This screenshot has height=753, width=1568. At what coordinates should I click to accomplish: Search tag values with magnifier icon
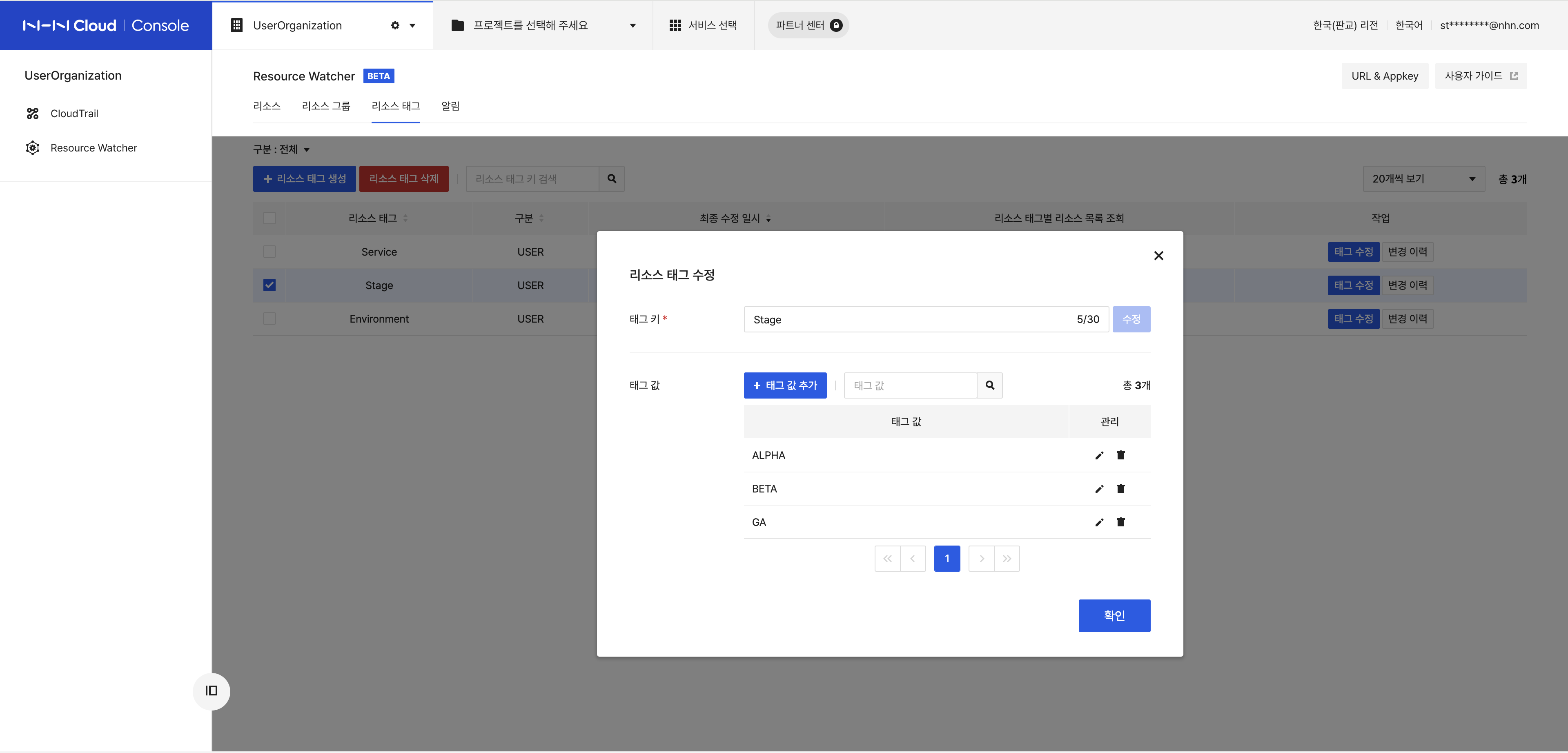[x=990, y=385]
